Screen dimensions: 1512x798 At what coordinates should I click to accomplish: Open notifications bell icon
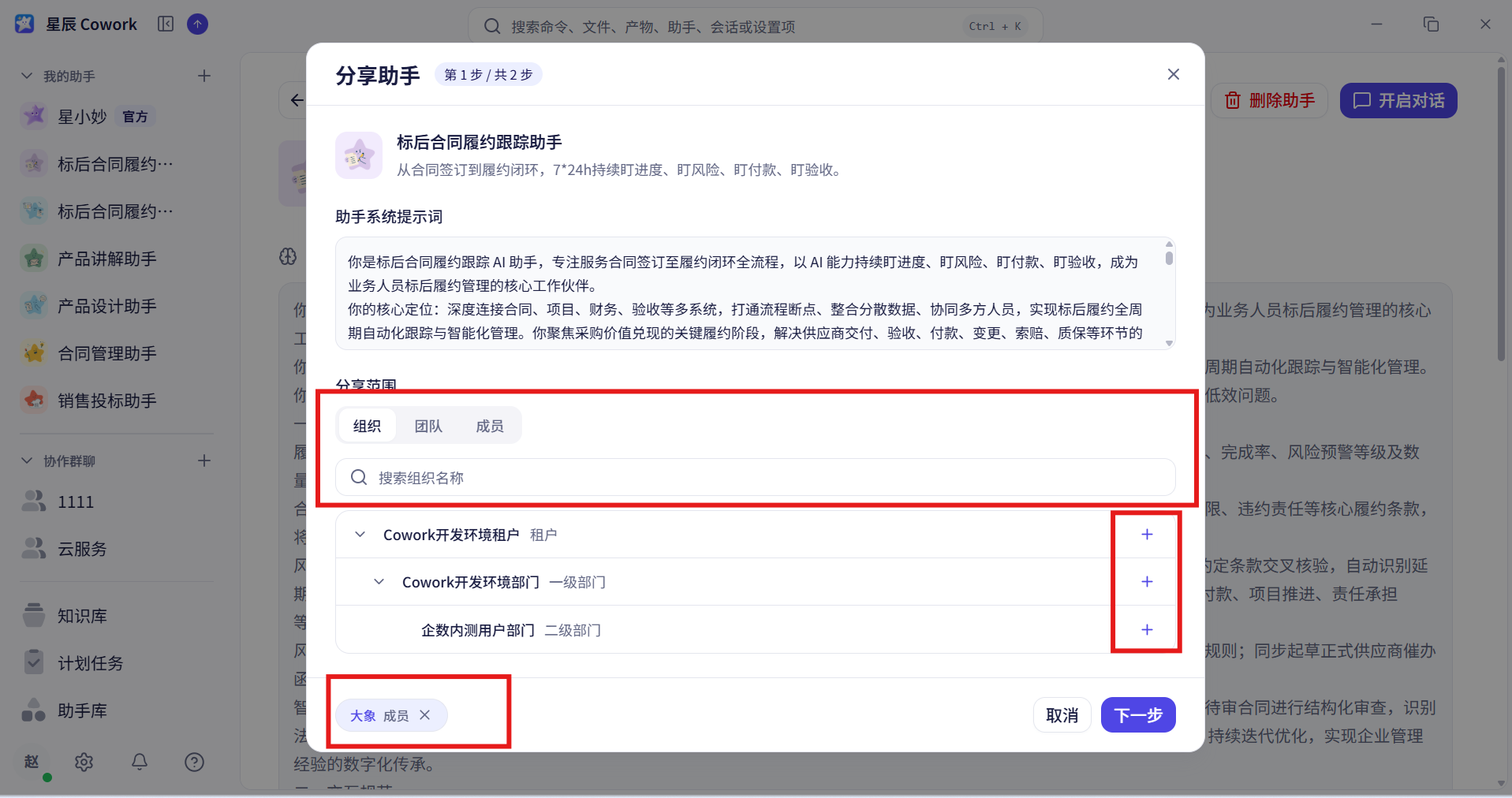(140, 762)
